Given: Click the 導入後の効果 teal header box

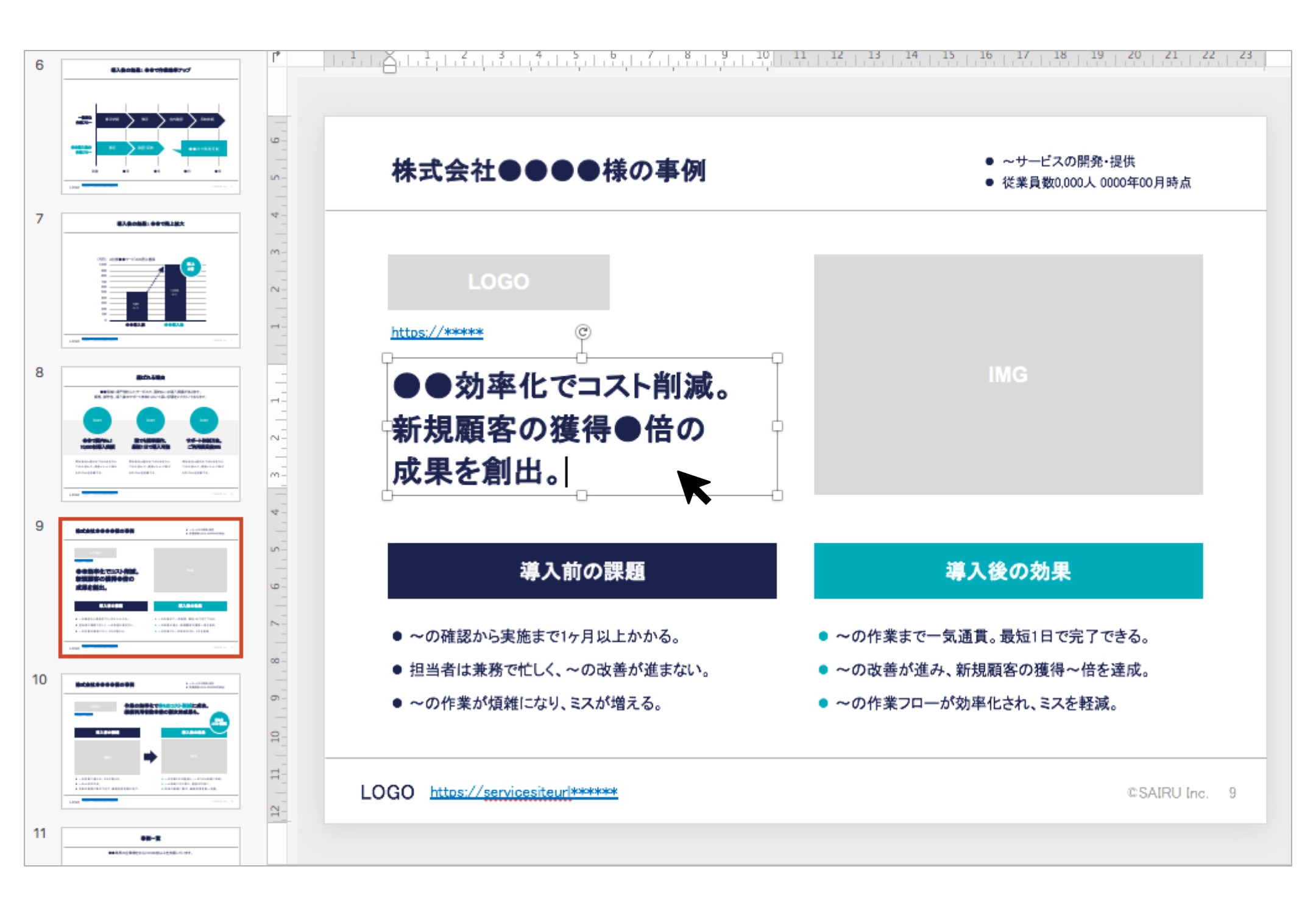Looking at the screenshot, I should click(1008, 571).
